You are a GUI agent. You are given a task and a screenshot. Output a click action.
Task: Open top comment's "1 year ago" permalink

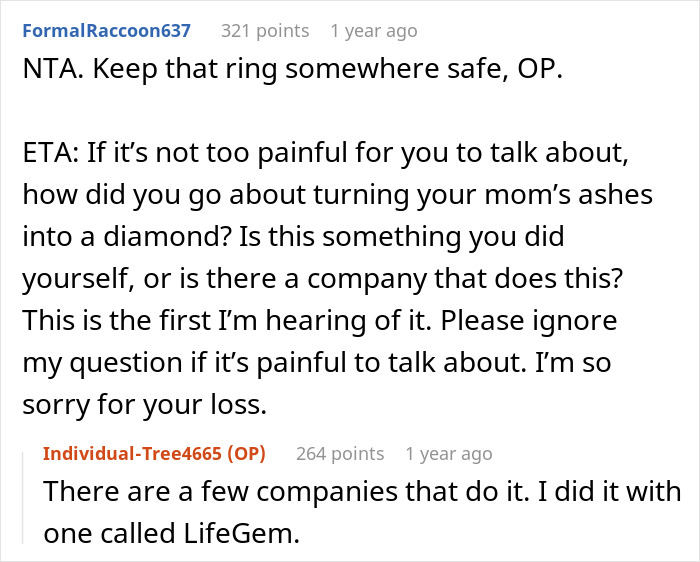pyautogui.click(x=374, y=30)
